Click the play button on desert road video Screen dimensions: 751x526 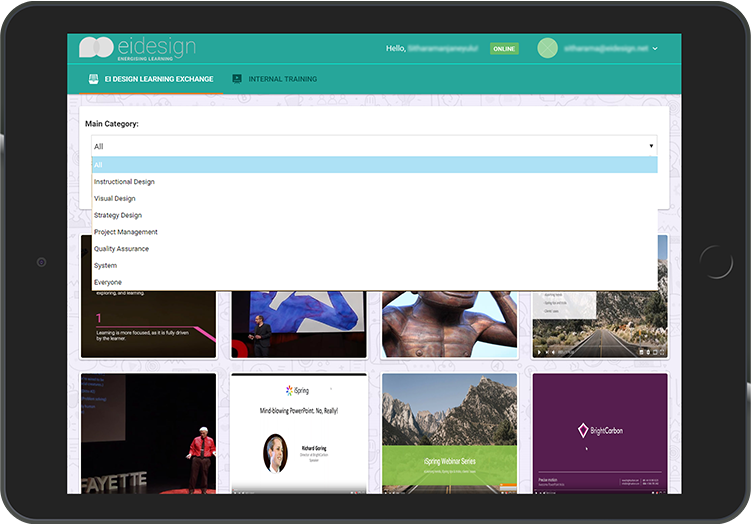(539, 353)
